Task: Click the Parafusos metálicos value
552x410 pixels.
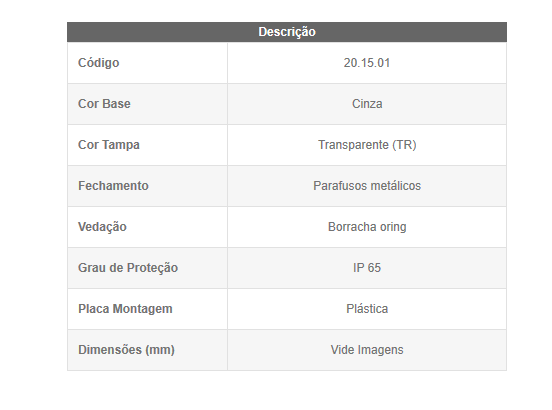Action: pos(367,186)
